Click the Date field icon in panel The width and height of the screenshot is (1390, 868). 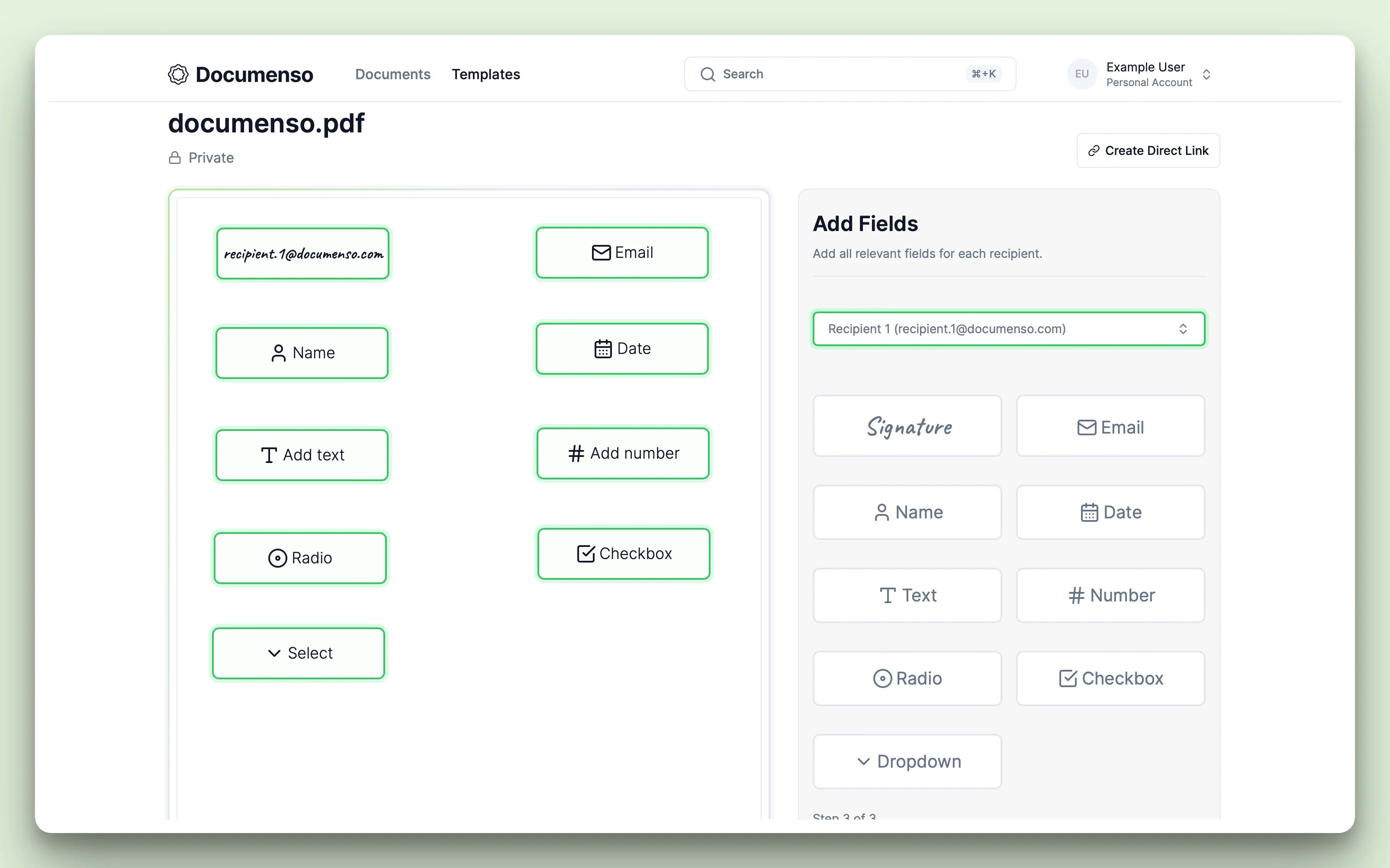click(x=1110, y=511)
